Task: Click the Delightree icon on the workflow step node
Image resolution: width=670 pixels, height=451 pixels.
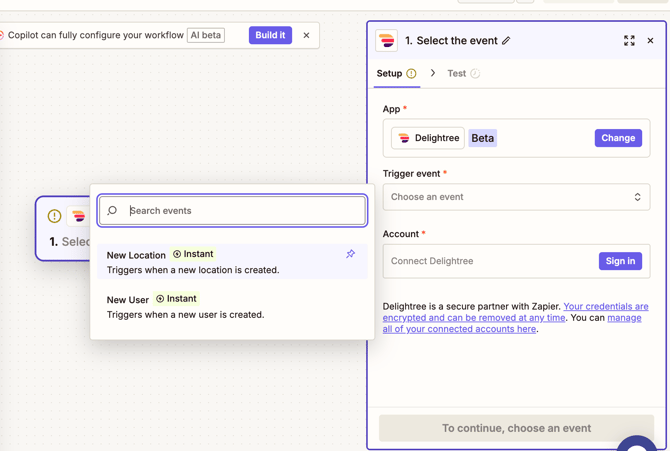Action: point(79,216)
